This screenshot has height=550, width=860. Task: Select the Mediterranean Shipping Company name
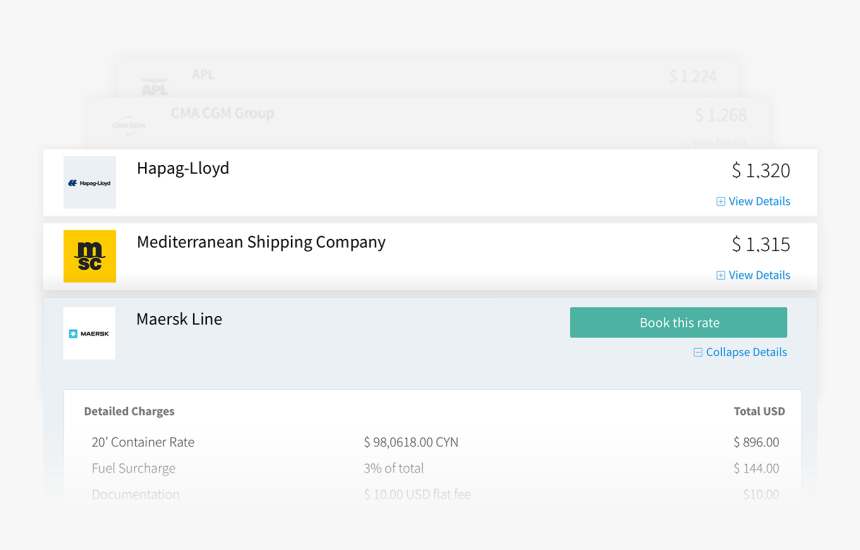(x=260, y=243)
